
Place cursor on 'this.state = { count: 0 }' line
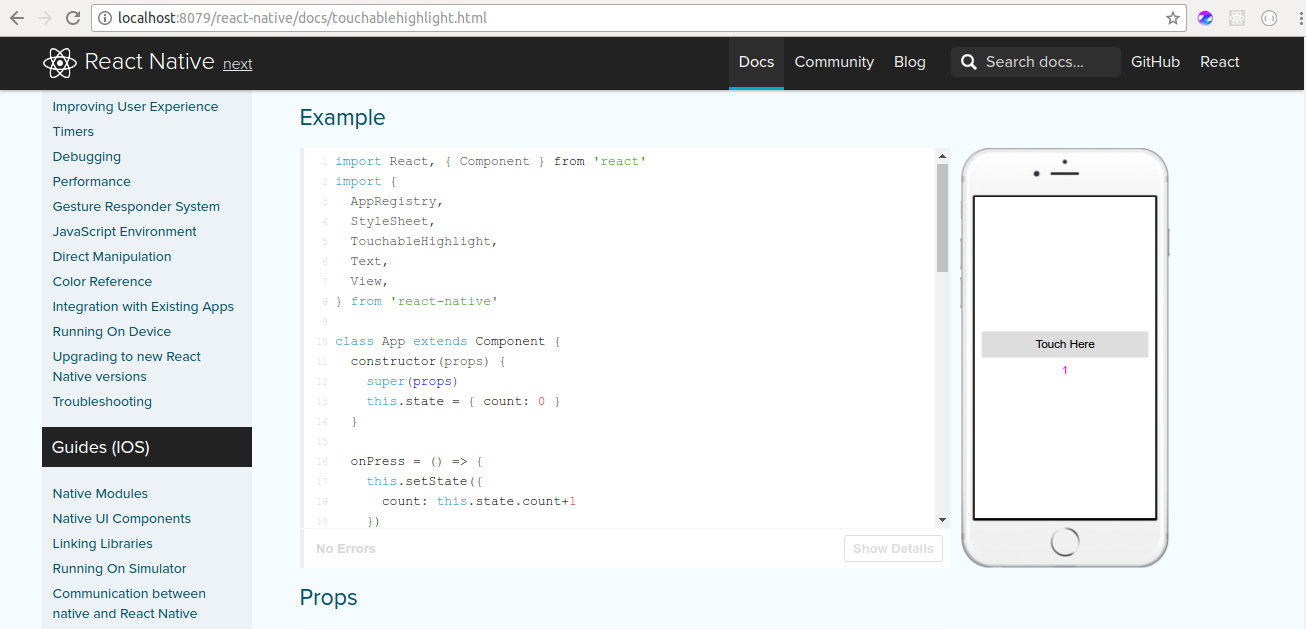463,401
